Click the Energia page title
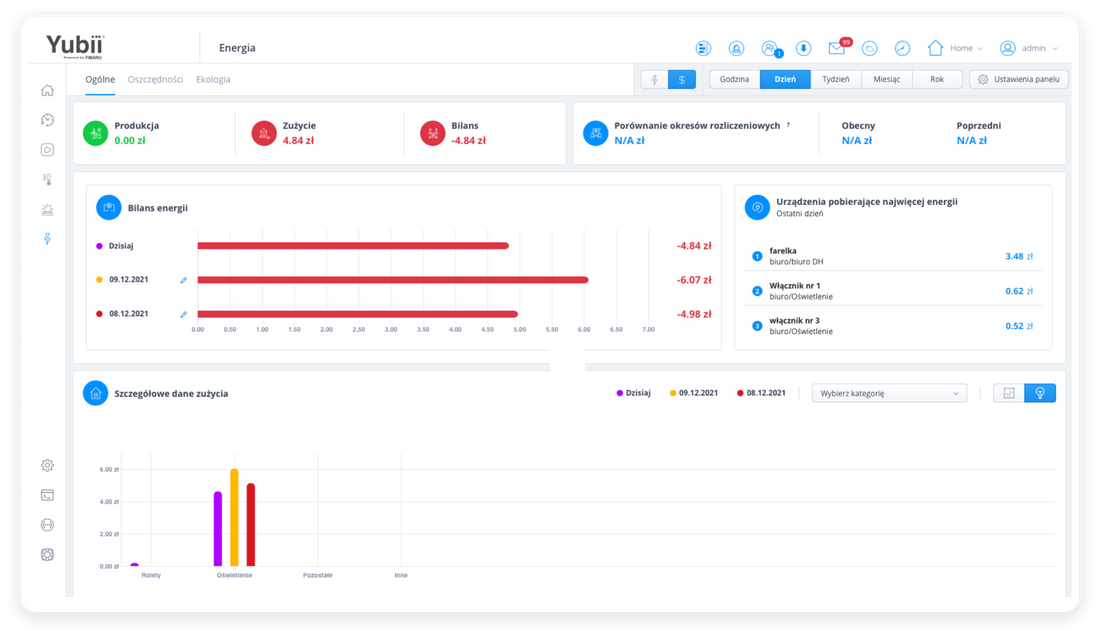This screenshot has width=1100, height=637. coord(237,48)
